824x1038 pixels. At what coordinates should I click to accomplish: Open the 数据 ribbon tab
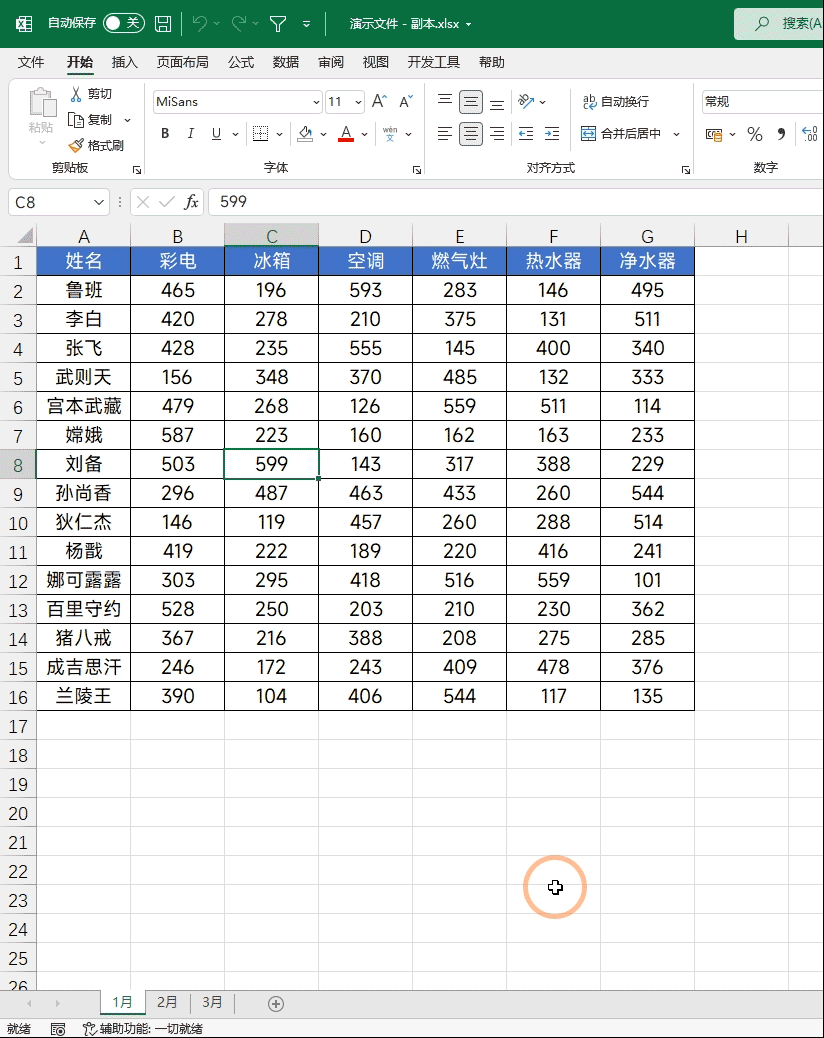point(285,61)
